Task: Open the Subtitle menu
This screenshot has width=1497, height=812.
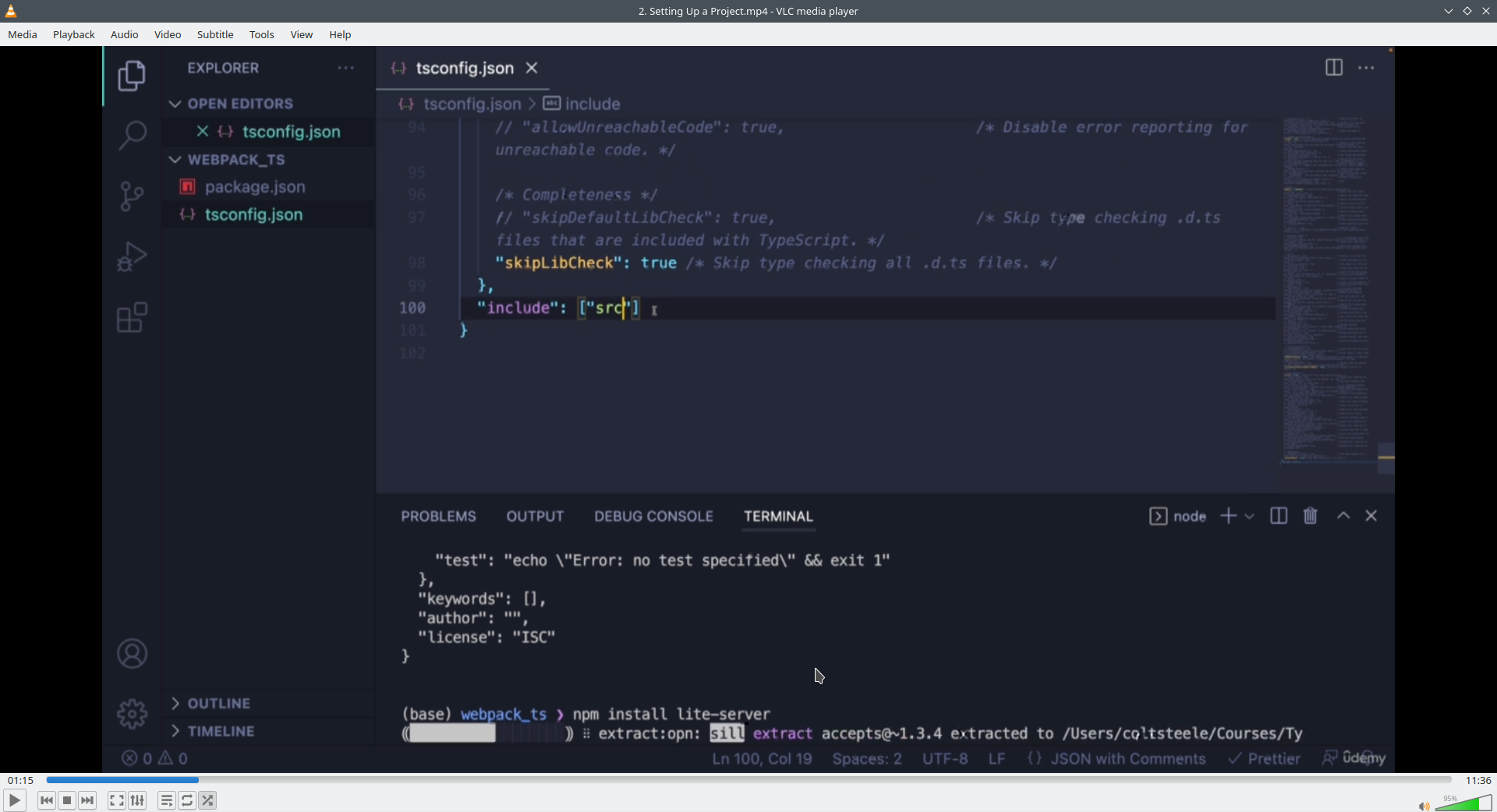Action: (215, 34)
